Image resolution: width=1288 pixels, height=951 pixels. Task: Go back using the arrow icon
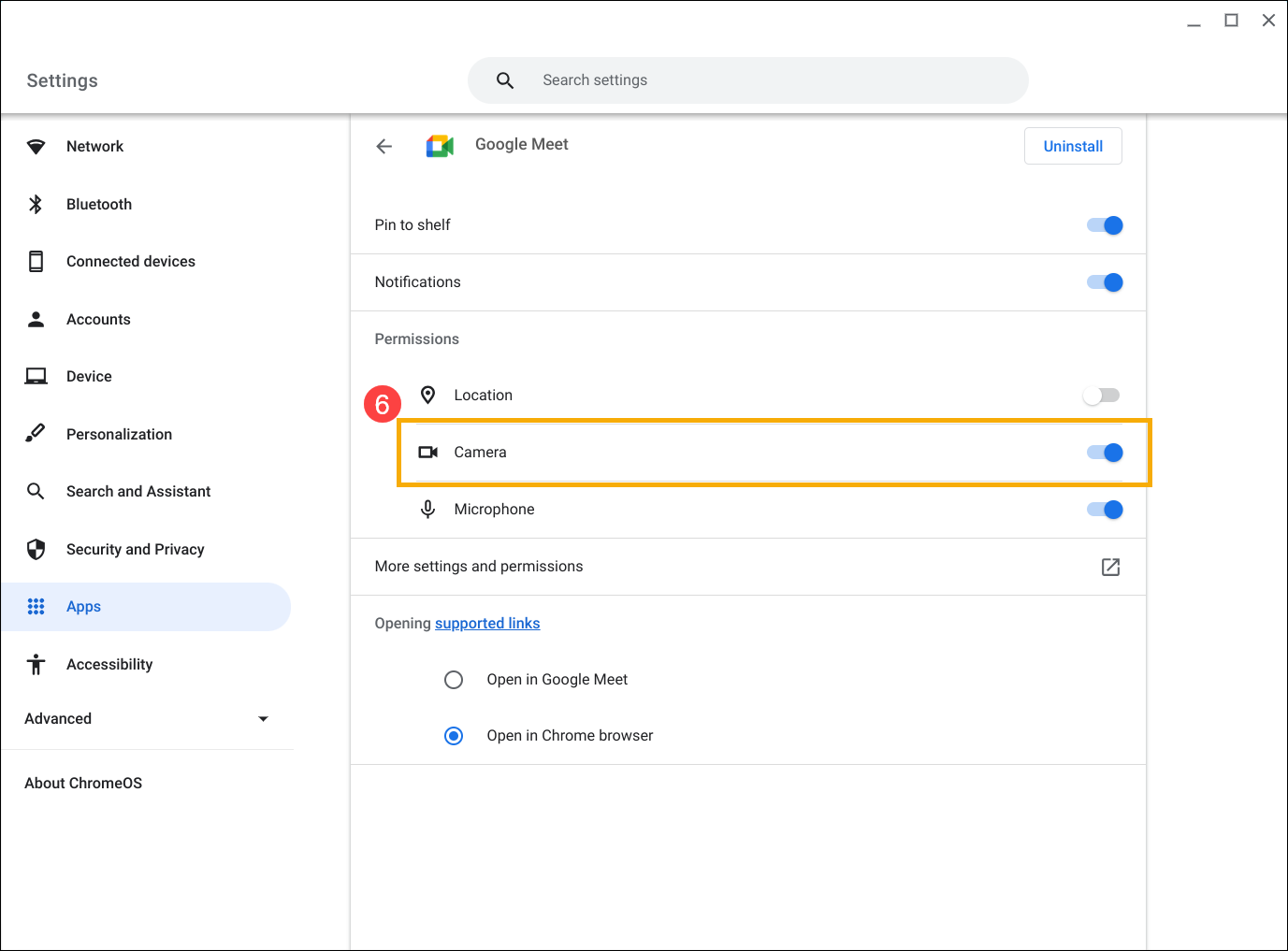click(x=384, y=146)
